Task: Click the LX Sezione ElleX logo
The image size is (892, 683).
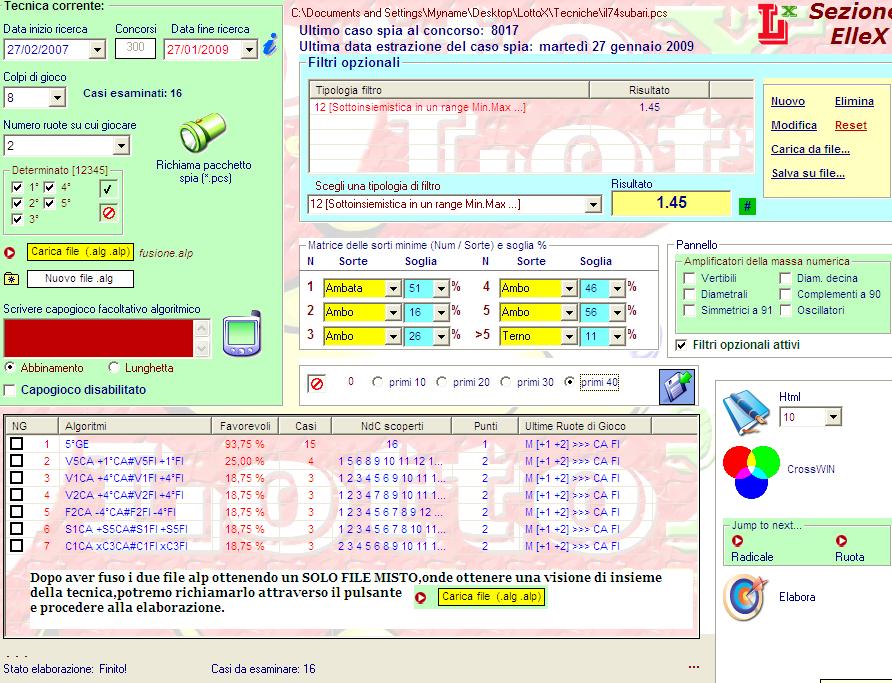Action: (824, 24)
